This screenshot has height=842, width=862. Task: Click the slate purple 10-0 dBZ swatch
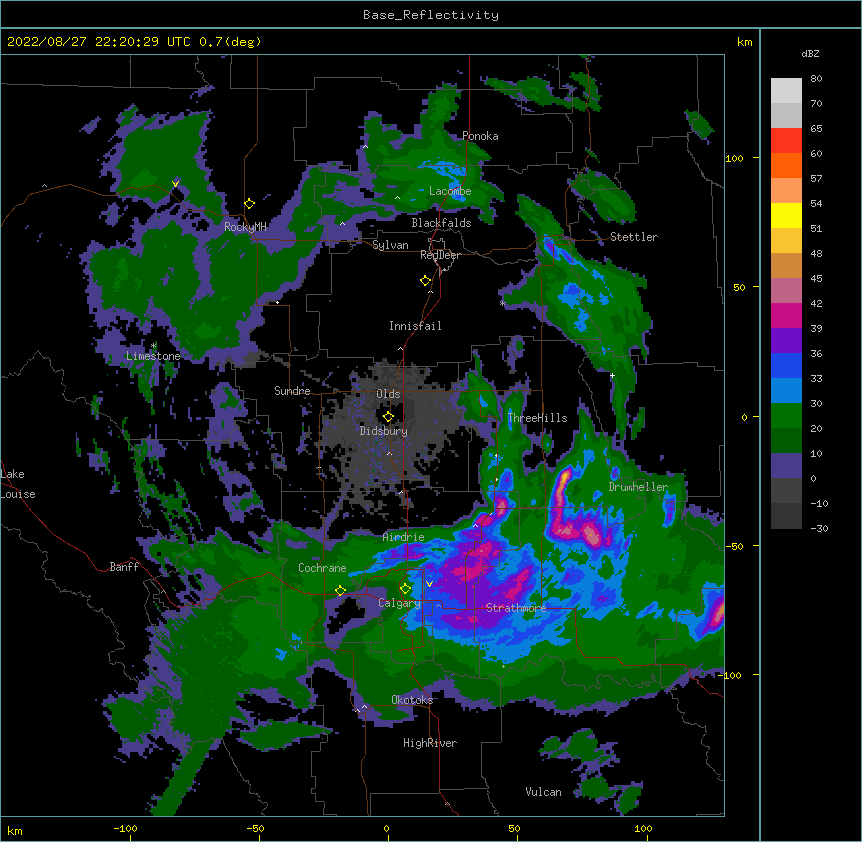coord(786,466)
